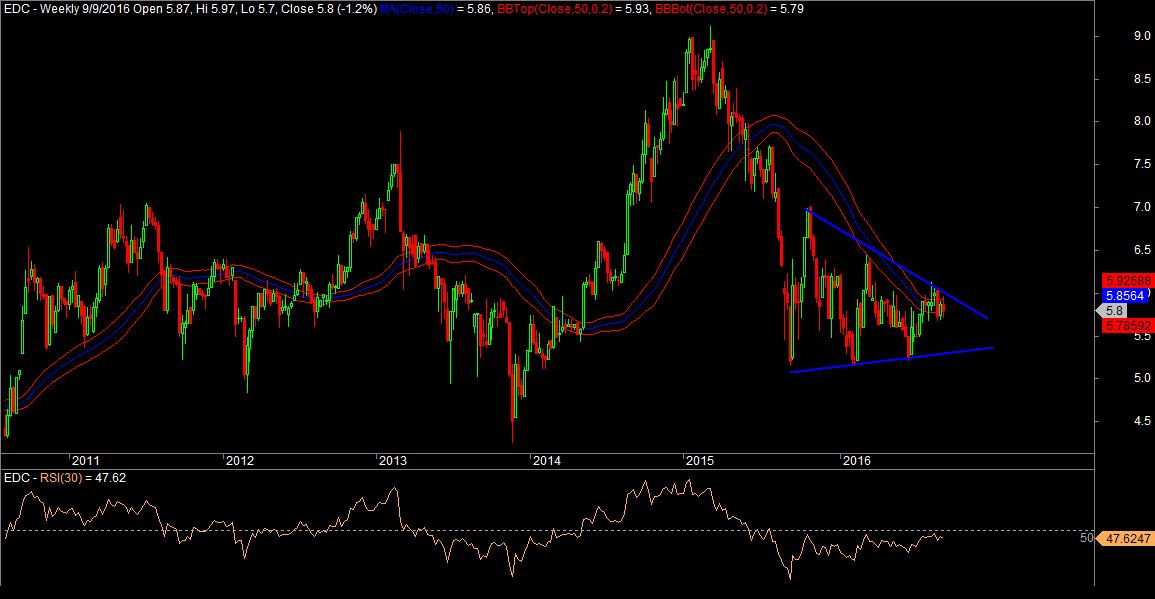Click the red 5.78592 lower band price tag
This screenshot has height=599, width=1155.
1126,326
